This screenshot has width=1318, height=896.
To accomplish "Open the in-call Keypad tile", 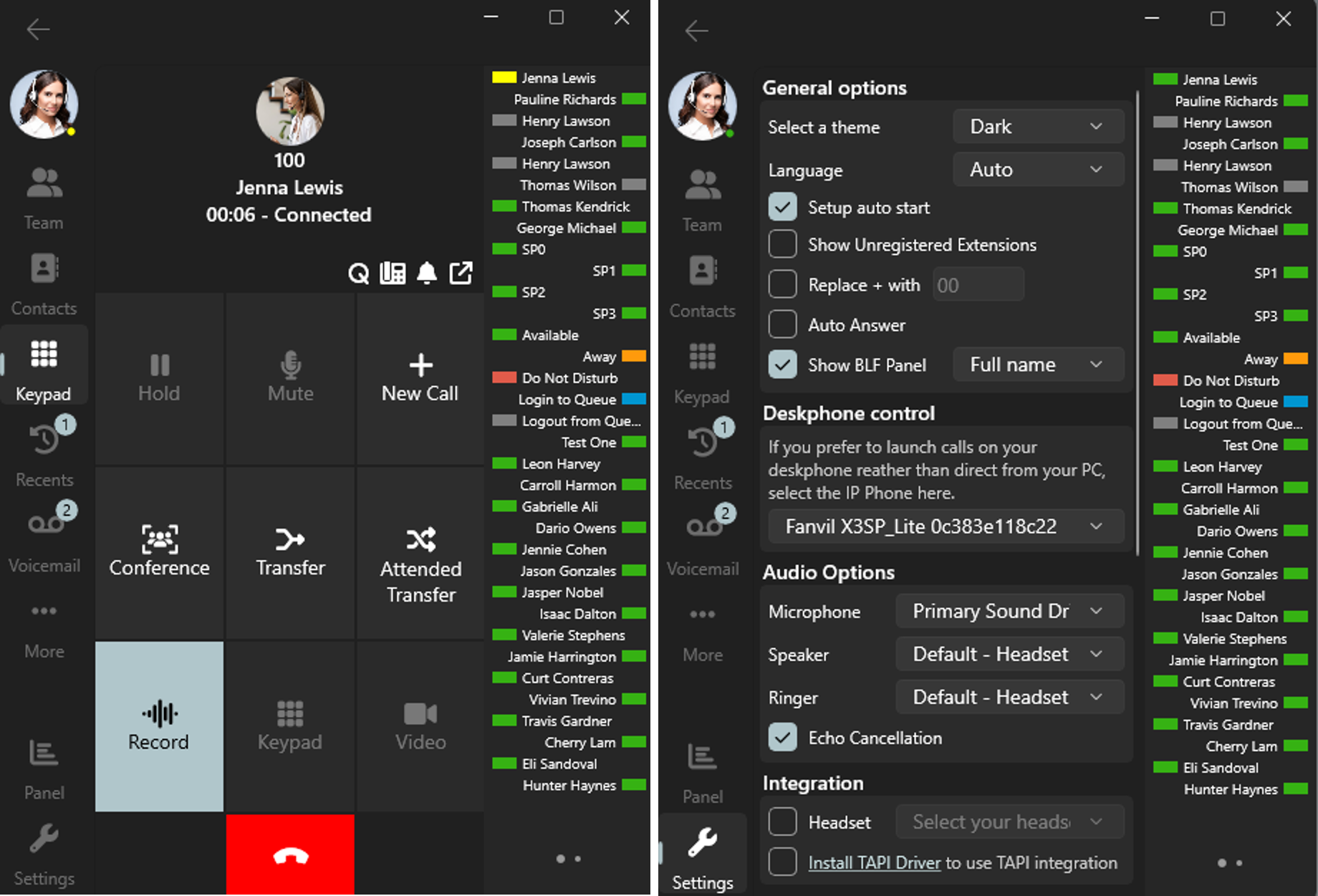I will point(290,726).
